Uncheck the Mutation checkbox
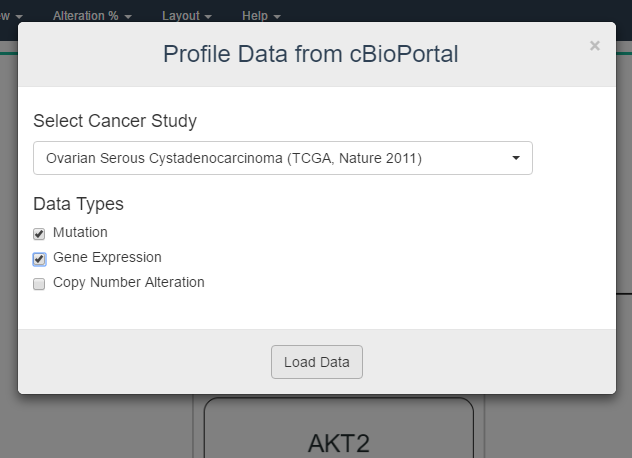This screenshot has width=632, height=458. point(39,234)
